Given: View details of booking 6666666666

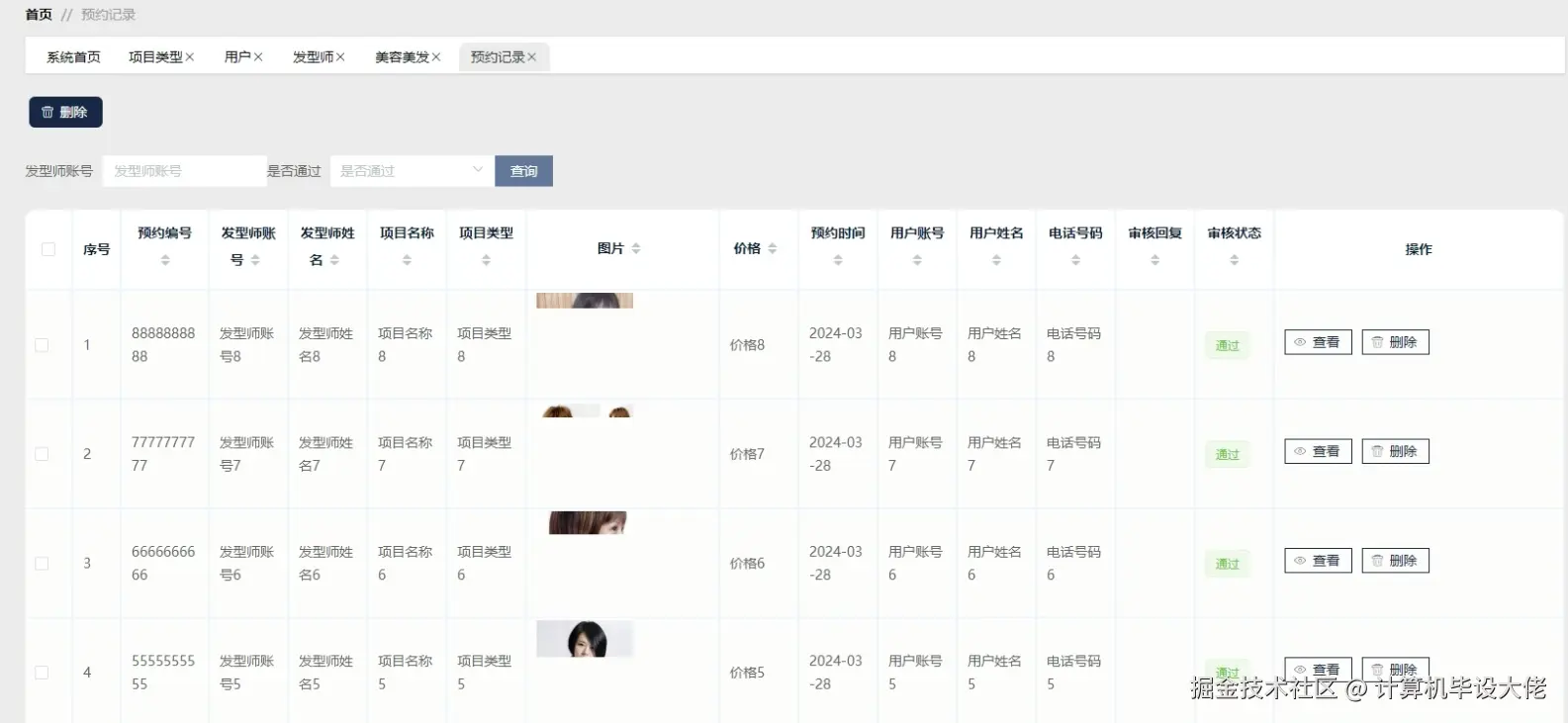Looking at the screenshot, I should coord(1318,561).
